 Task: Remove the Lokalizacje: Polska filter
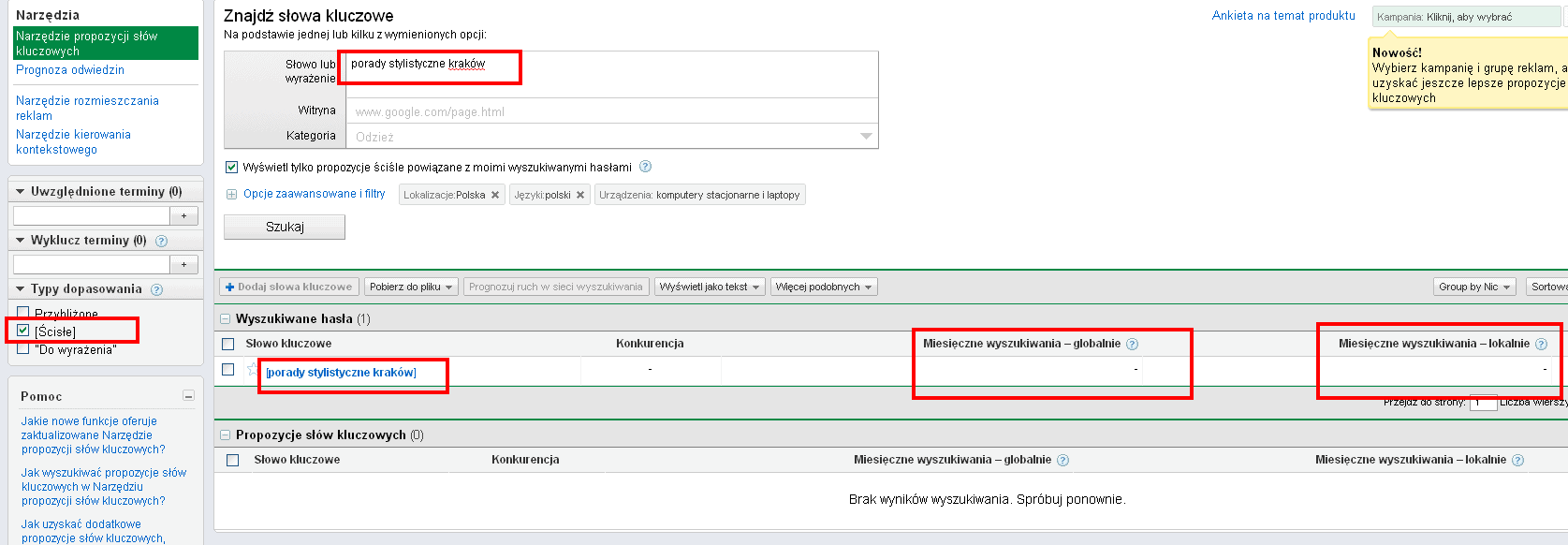point(495,195)
